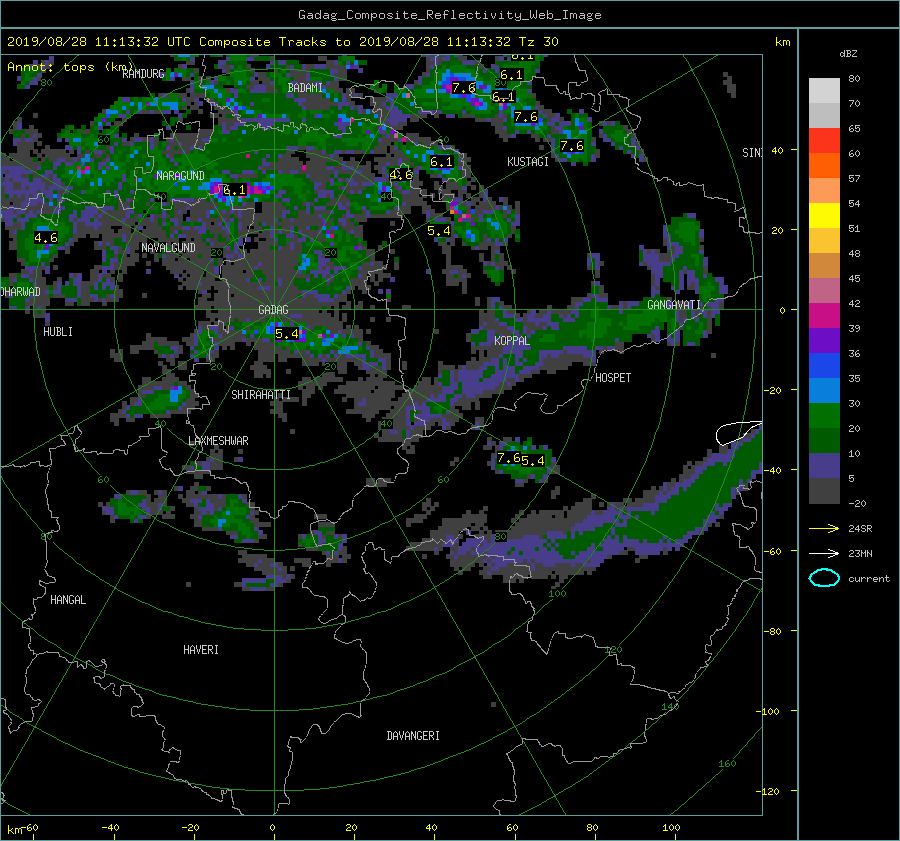Click the yellow 24SR arrow legend icon
Screen dimensions: 900x841
click(824, 529)
